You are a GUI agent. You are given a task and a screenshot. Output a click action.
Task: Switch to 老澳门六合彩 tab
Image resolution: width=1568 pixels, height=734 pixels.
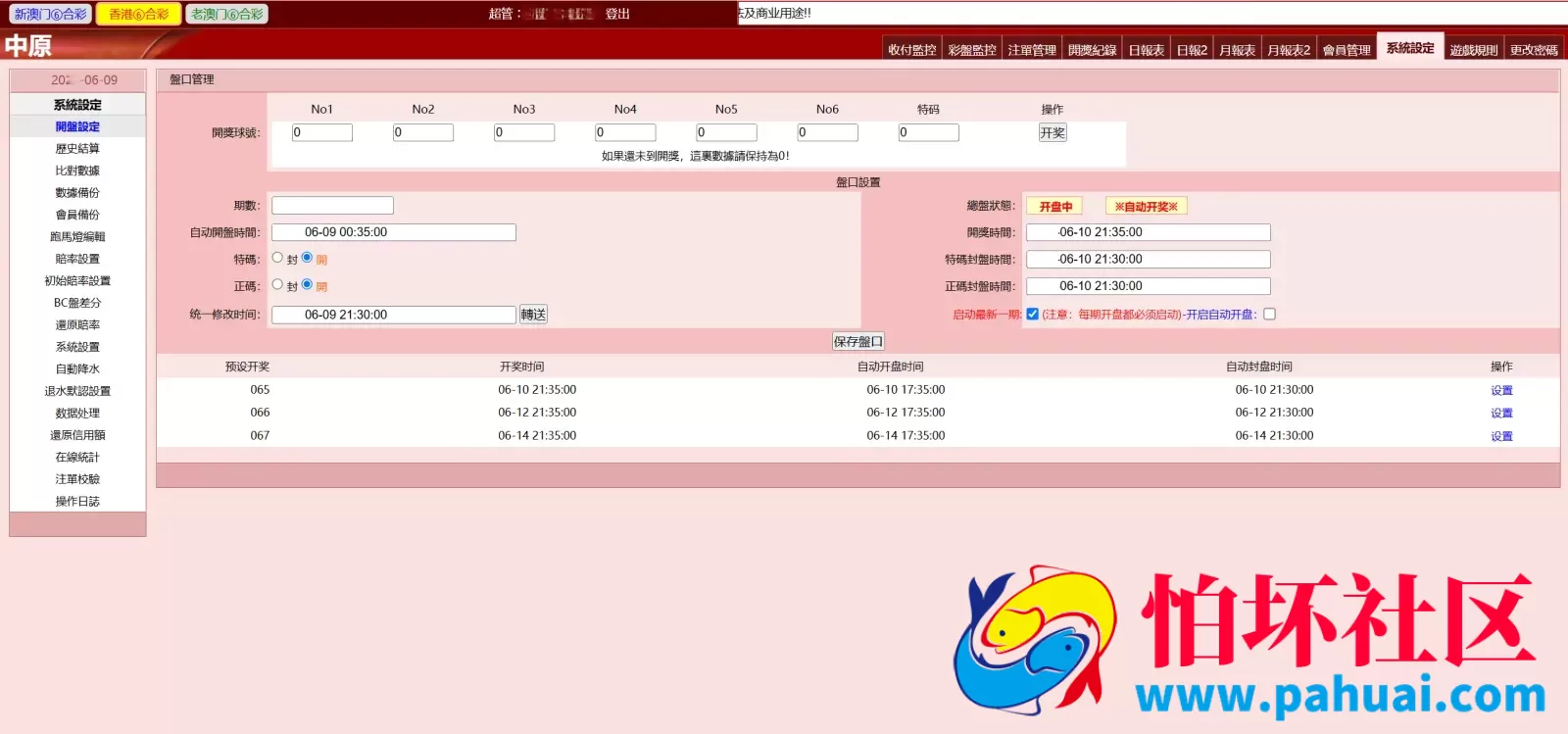tap(226, 14)
